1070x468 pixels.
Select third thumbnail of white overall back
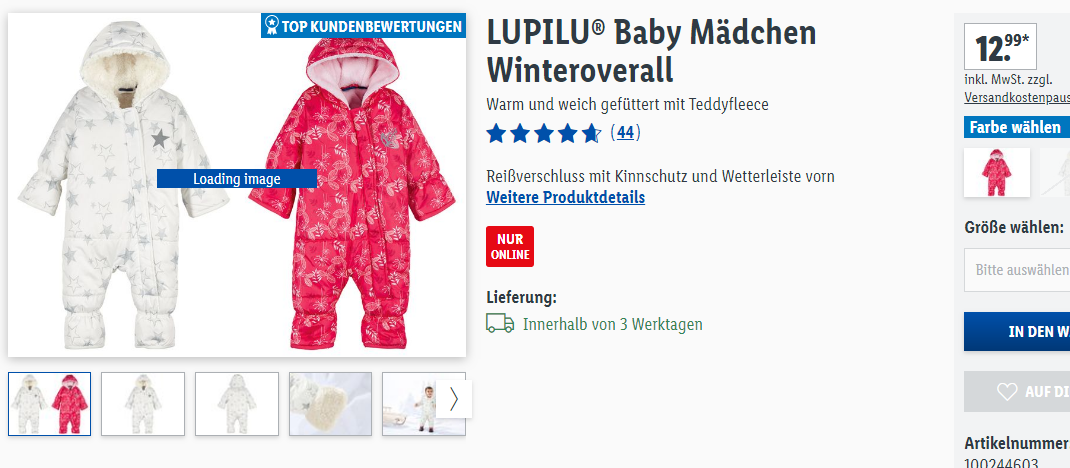pos(237,404)
